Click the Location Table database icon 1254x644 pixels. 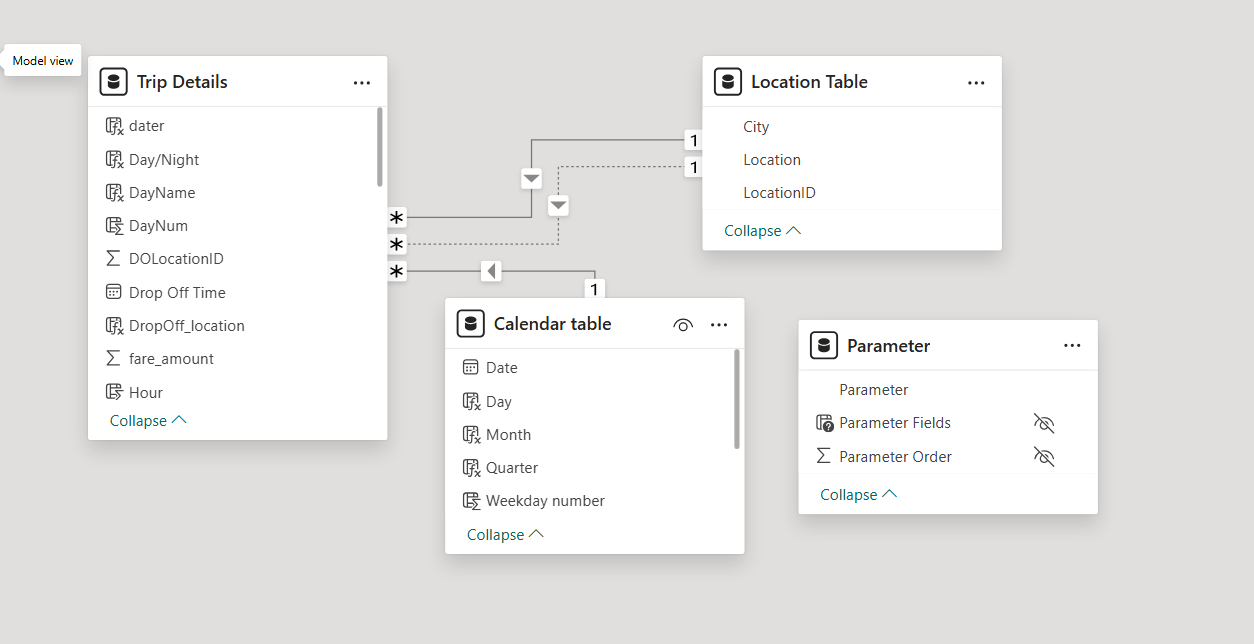(x=727, y=82)
